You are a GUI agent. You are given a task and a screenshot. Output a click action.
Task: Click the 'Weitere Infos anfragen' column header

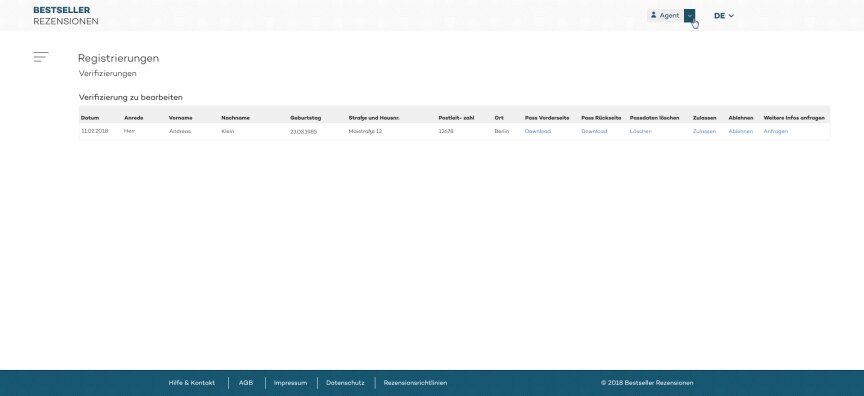(x=794, y=118)
